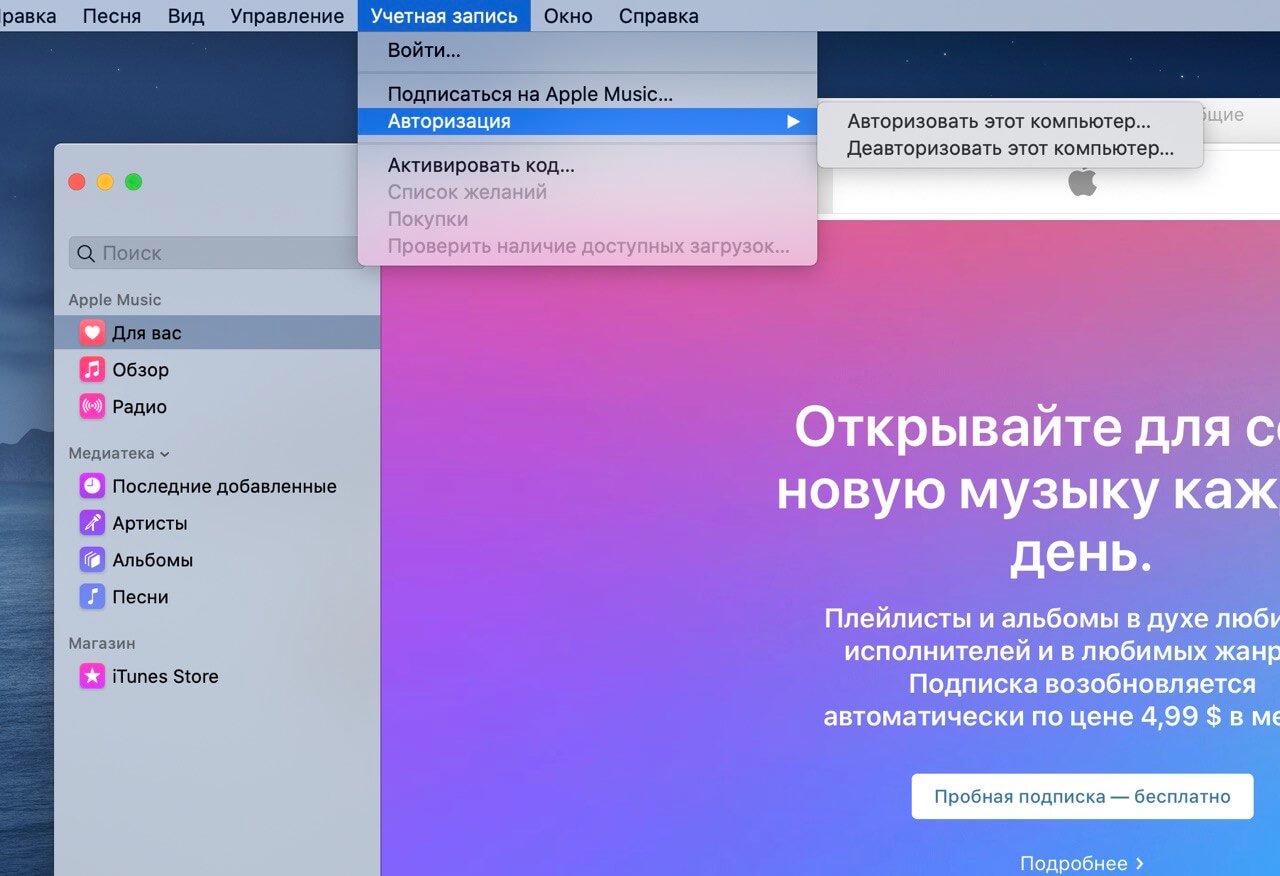Click the Магазин section header
The image size is (1280, 876).
tap(102, 643)
